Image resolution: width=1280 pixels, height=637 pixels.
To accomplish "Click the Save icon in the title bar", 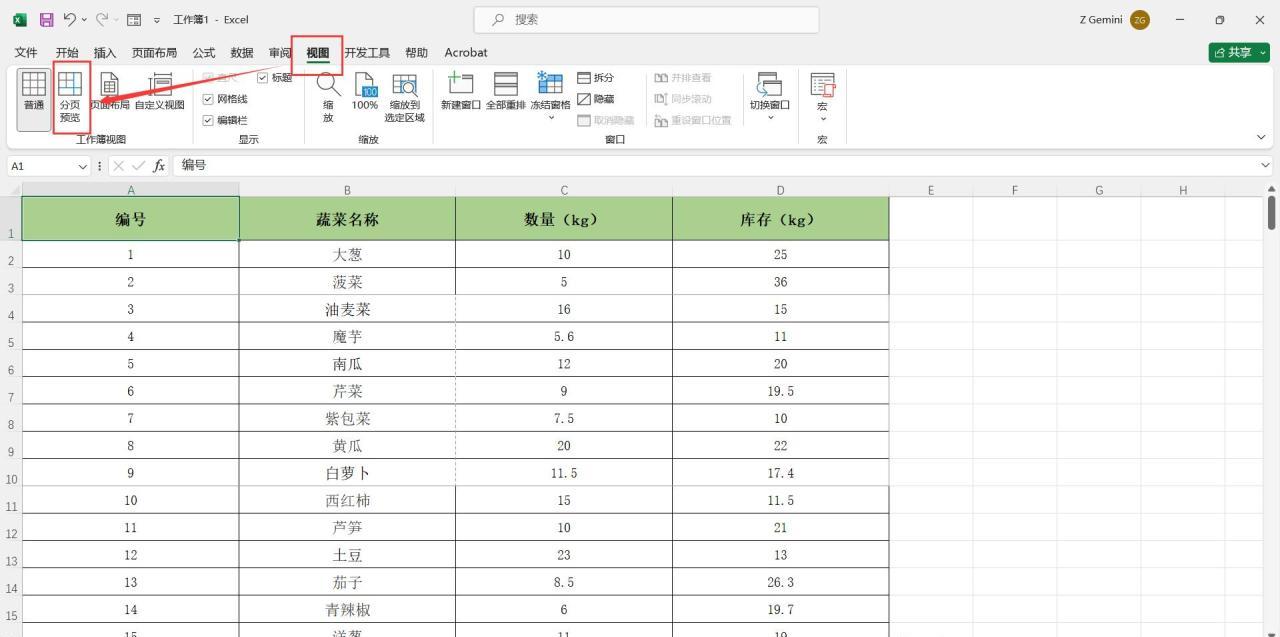I will click(x=46, y=20).
